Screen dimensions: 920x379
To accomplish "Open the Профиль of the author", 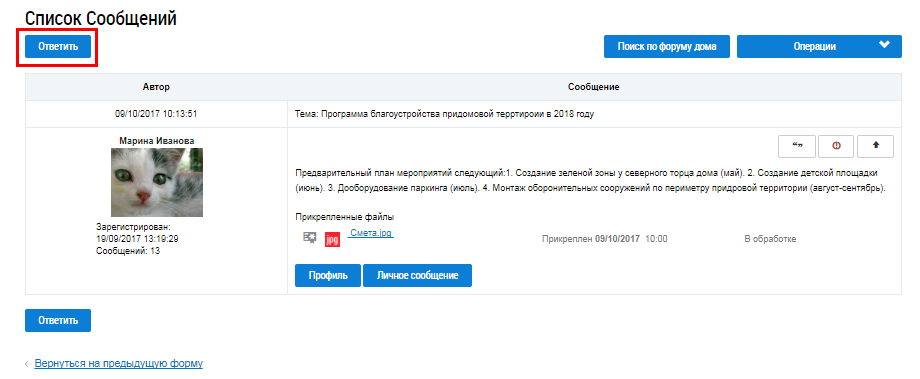I will [327, 275].
